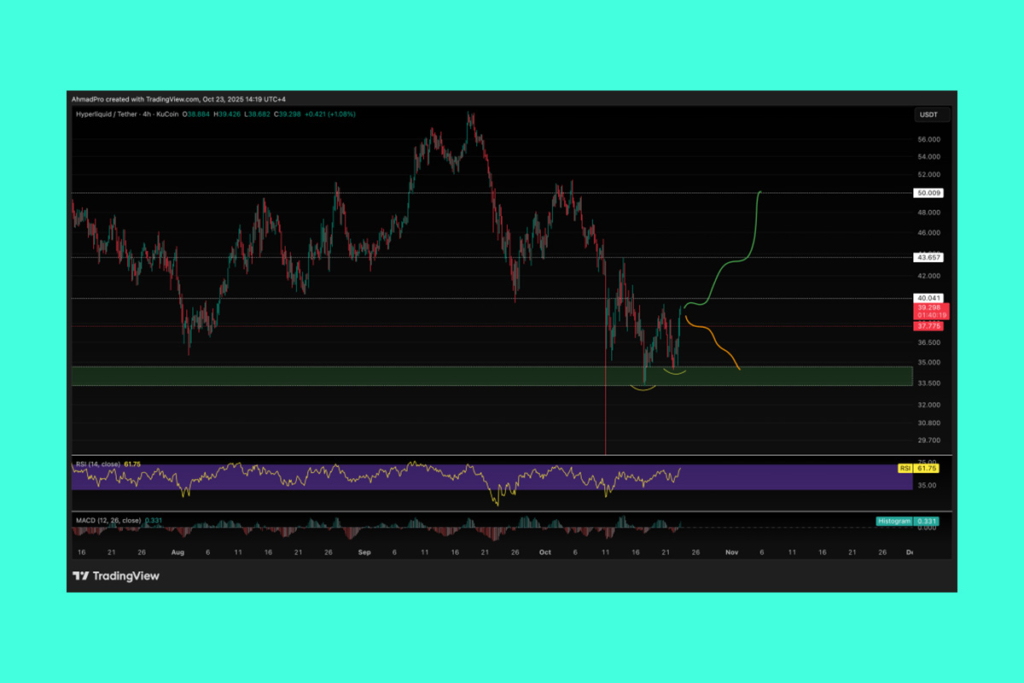Click the TradingView logo icon
This screenshot has width=1024, height=683.
[80, 576]
